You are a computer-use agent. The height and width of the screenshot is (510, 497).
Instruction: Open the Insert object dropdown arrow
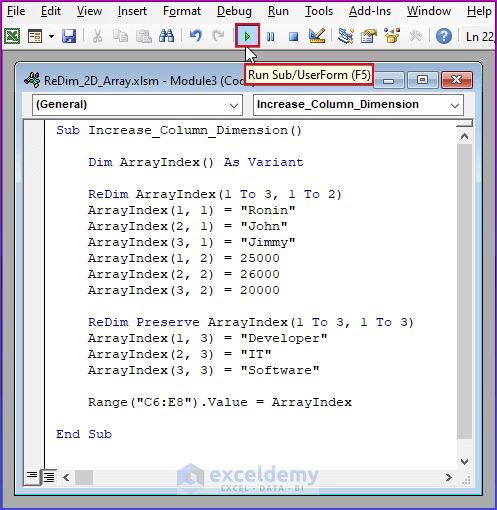point(51,36)
